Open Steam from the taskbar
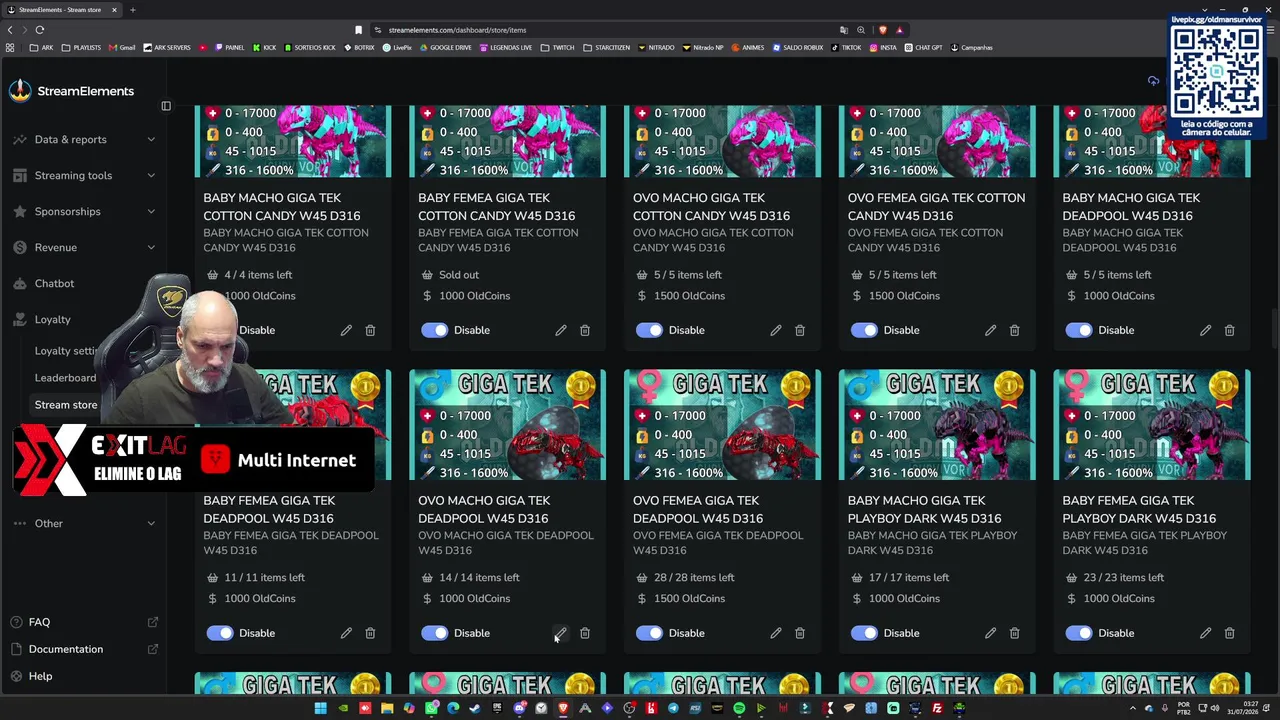 (475, 708)
